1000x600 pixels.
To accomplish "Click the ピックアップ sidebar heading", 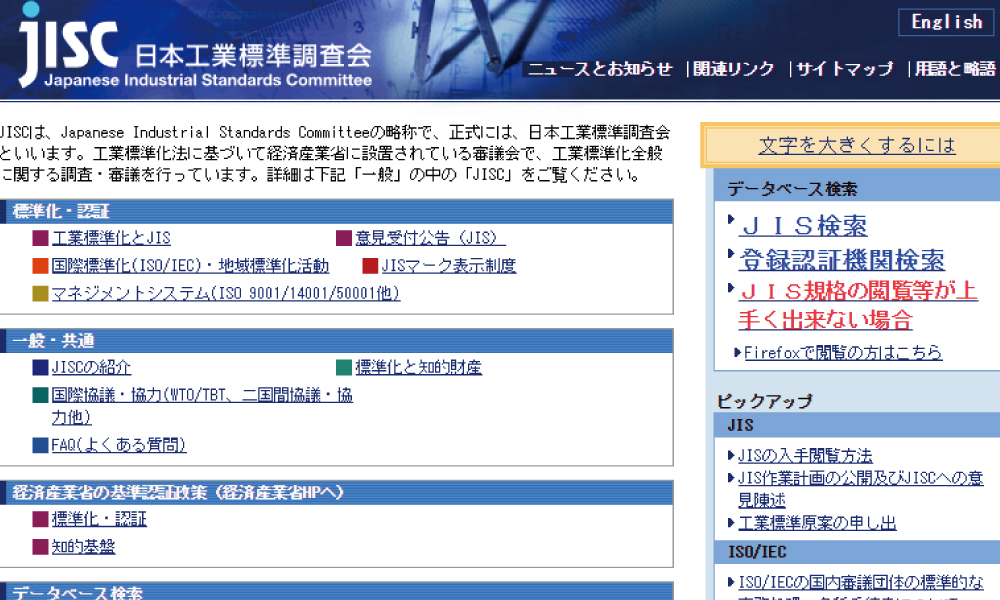I will point(765,401).
